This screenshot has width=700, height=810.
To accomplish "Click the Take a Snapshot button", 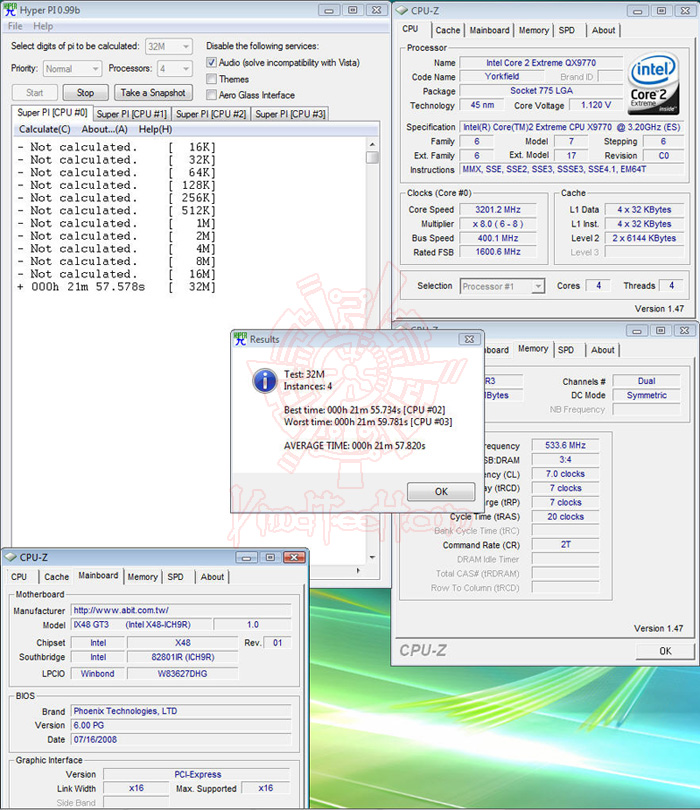I will pos(153,93).
